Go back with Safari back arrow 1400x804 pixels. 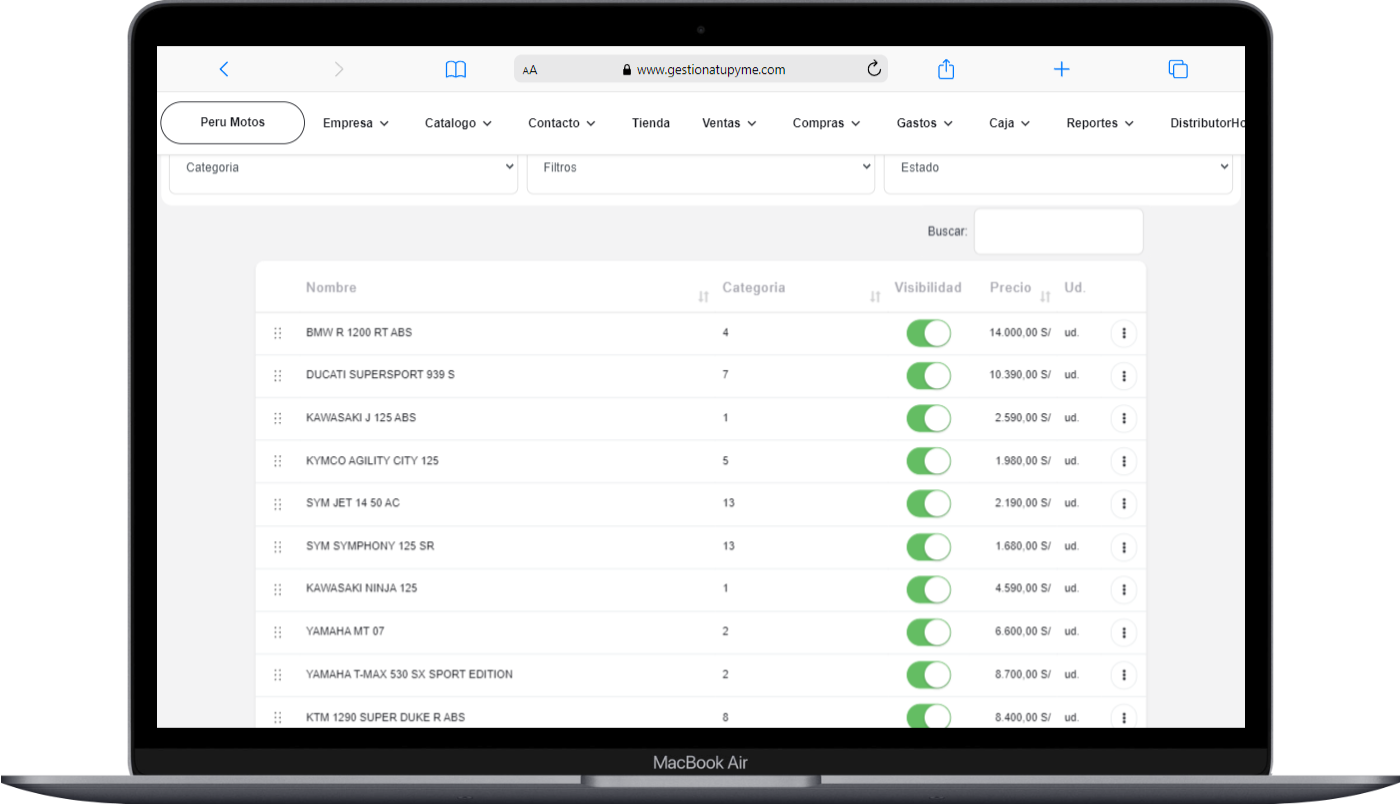224,69
